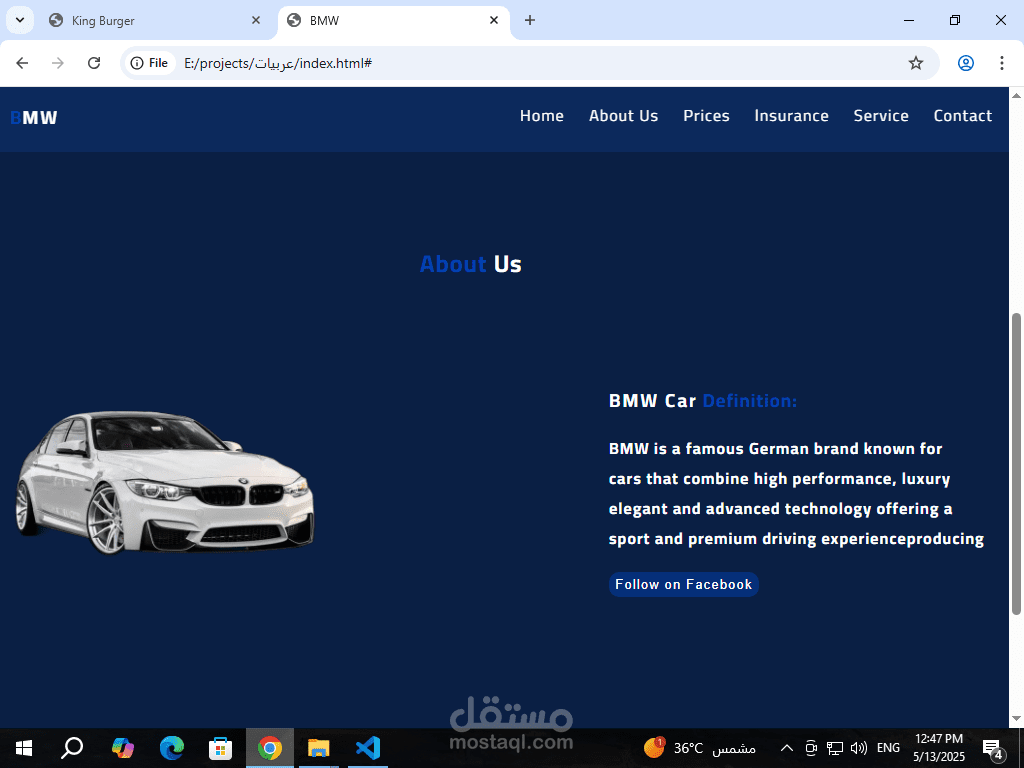This screenshot has width=1024, height=768.
Task: Click the File site info chip
Action: [150, 63]
